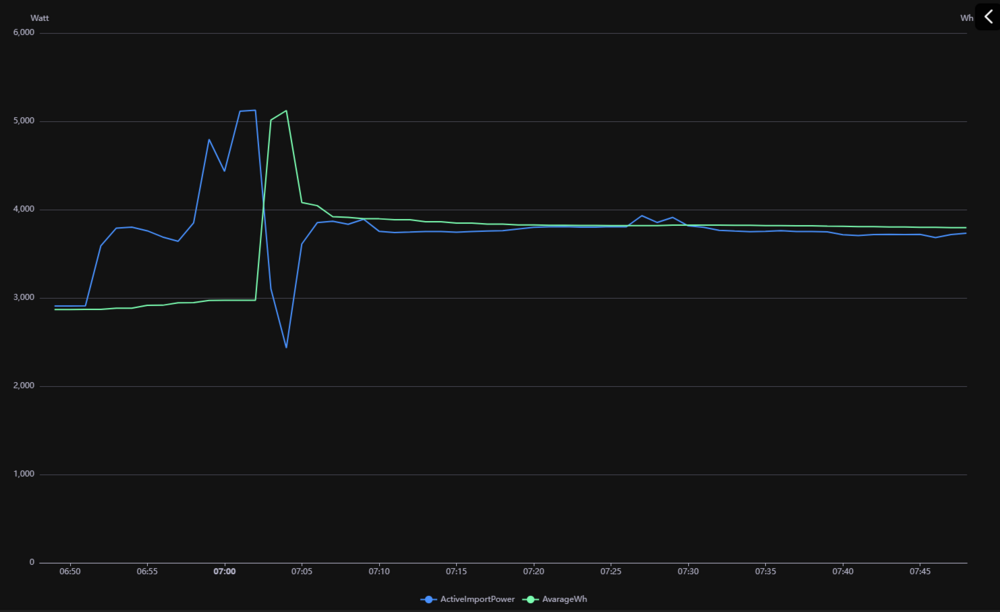Toggle the ActiveImportPower series in the legend

click(x=475, y=599)
